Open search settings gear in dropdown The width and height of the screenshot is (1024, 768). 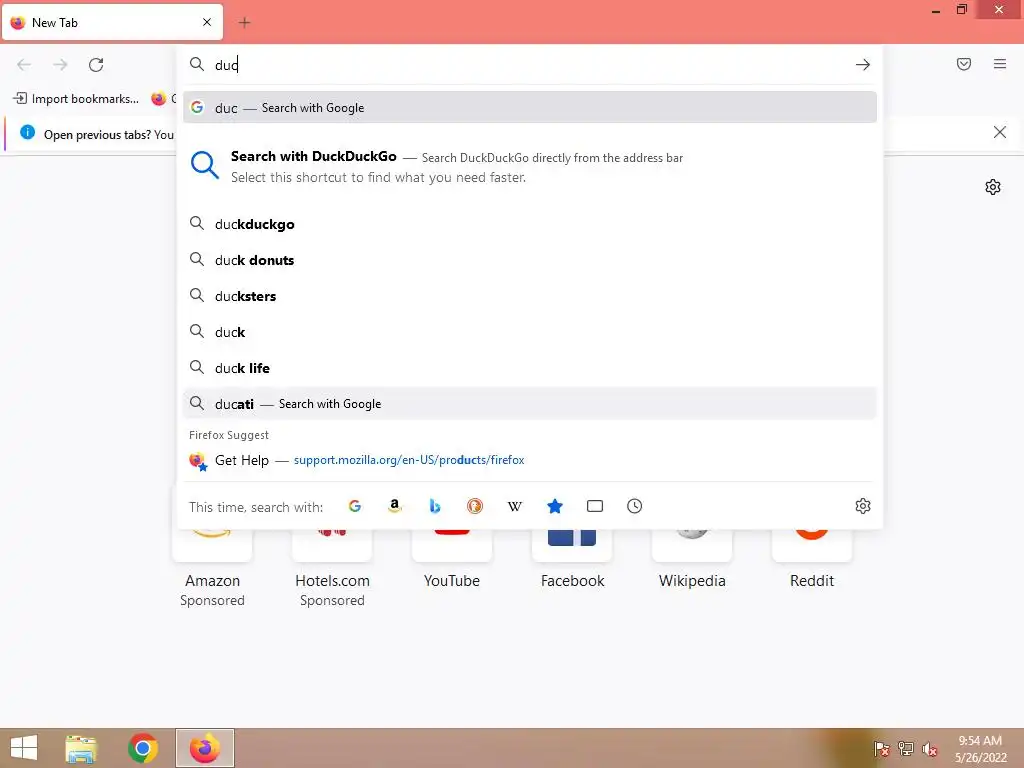862,506
